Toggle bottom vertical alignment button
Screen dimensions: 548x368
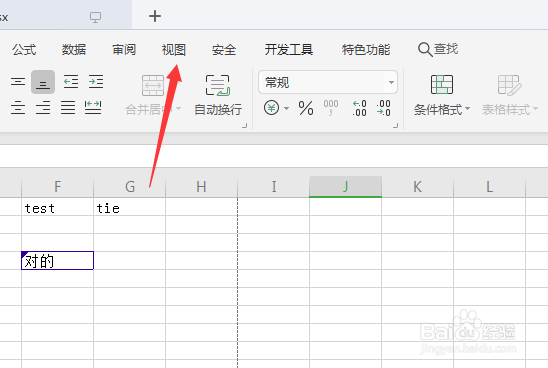coord(43,82)
